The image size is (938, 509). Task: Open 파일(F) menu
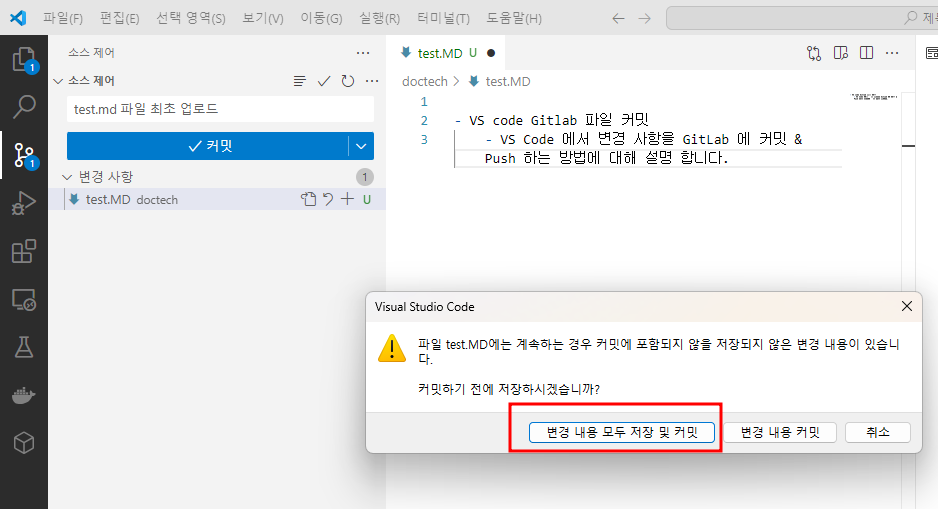(x=63, y=19)
